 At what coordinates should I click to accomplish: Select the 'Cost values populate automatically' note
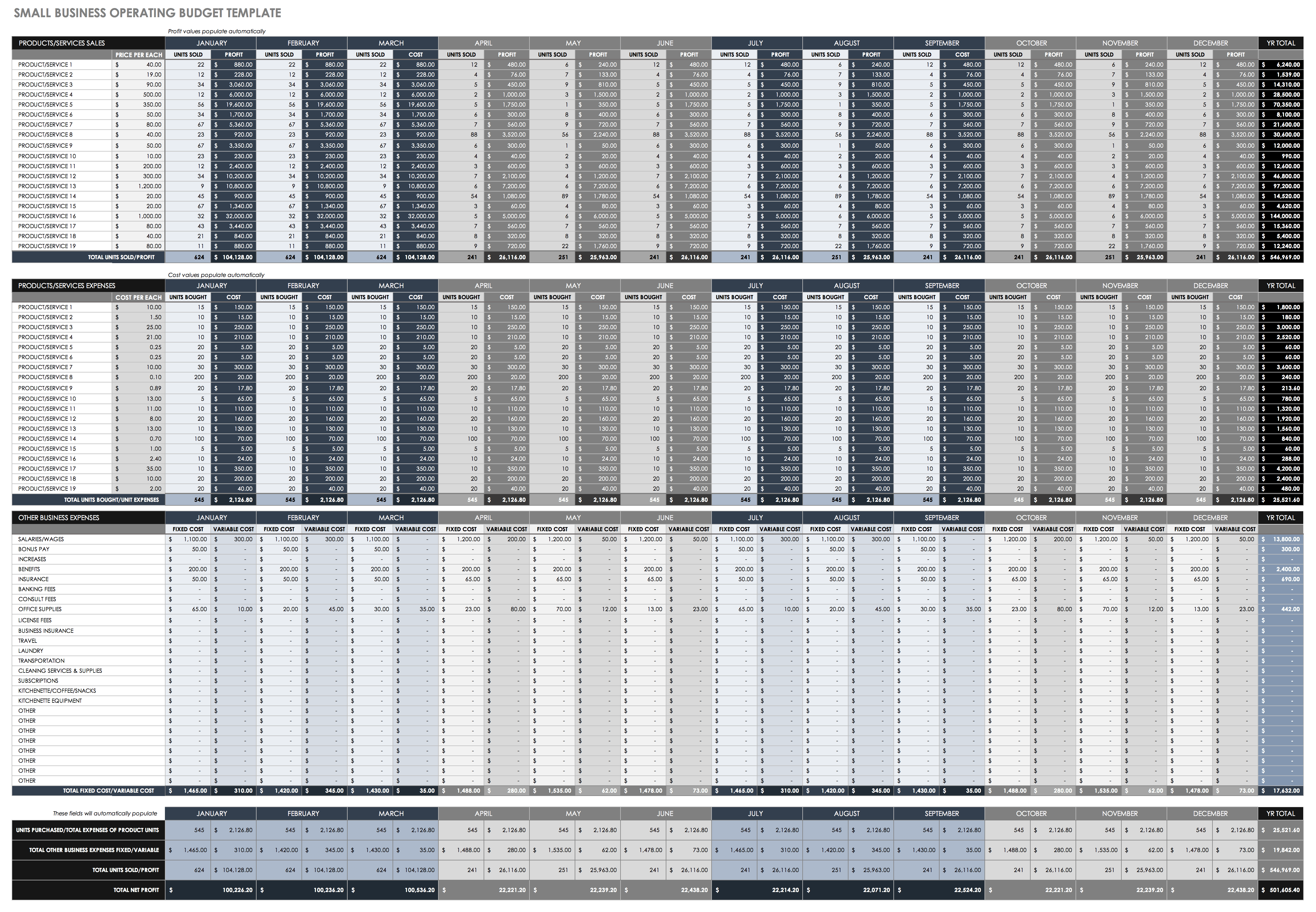216,275
